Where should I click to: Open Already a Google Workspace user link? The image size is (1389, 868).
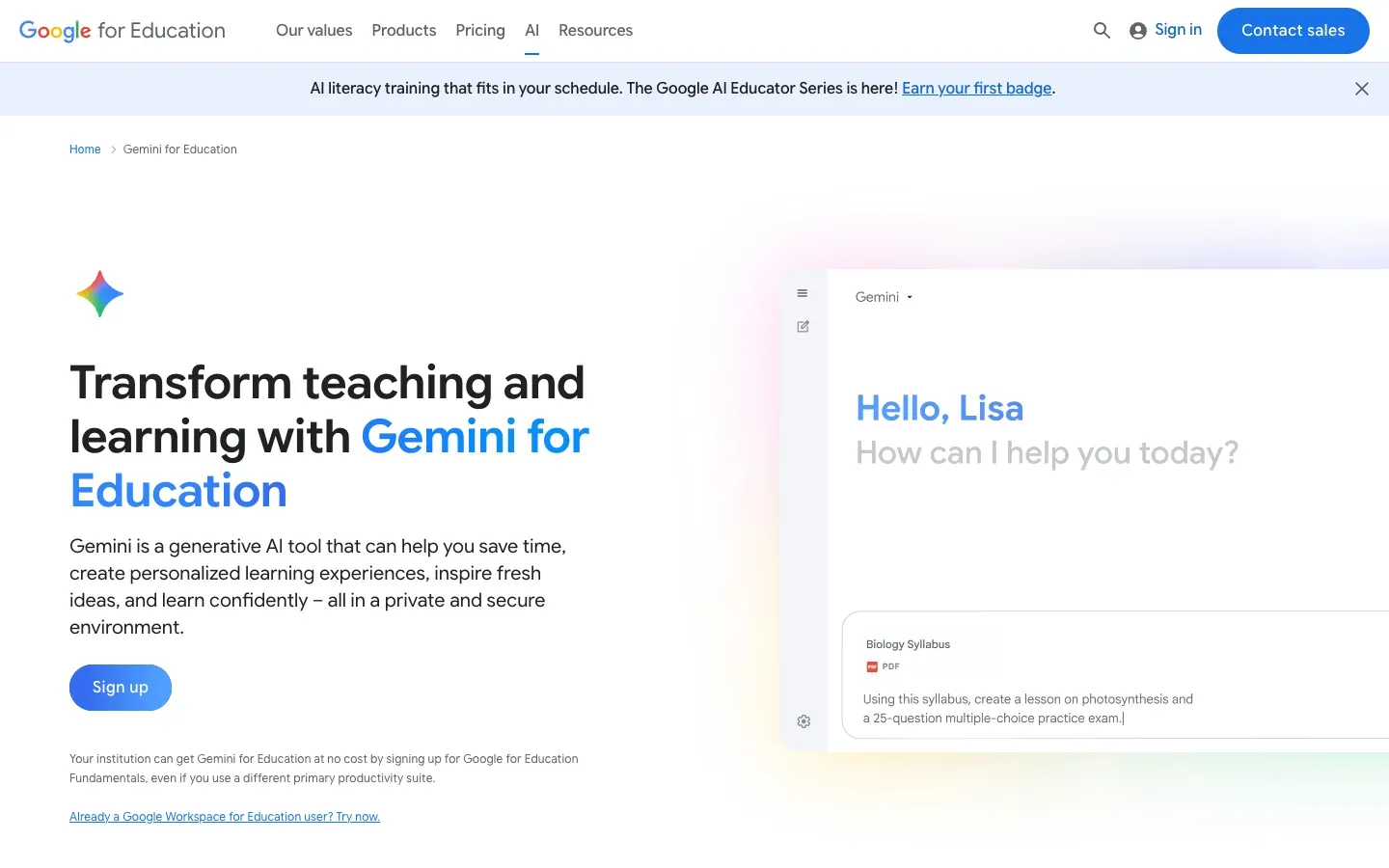point(225,817)
